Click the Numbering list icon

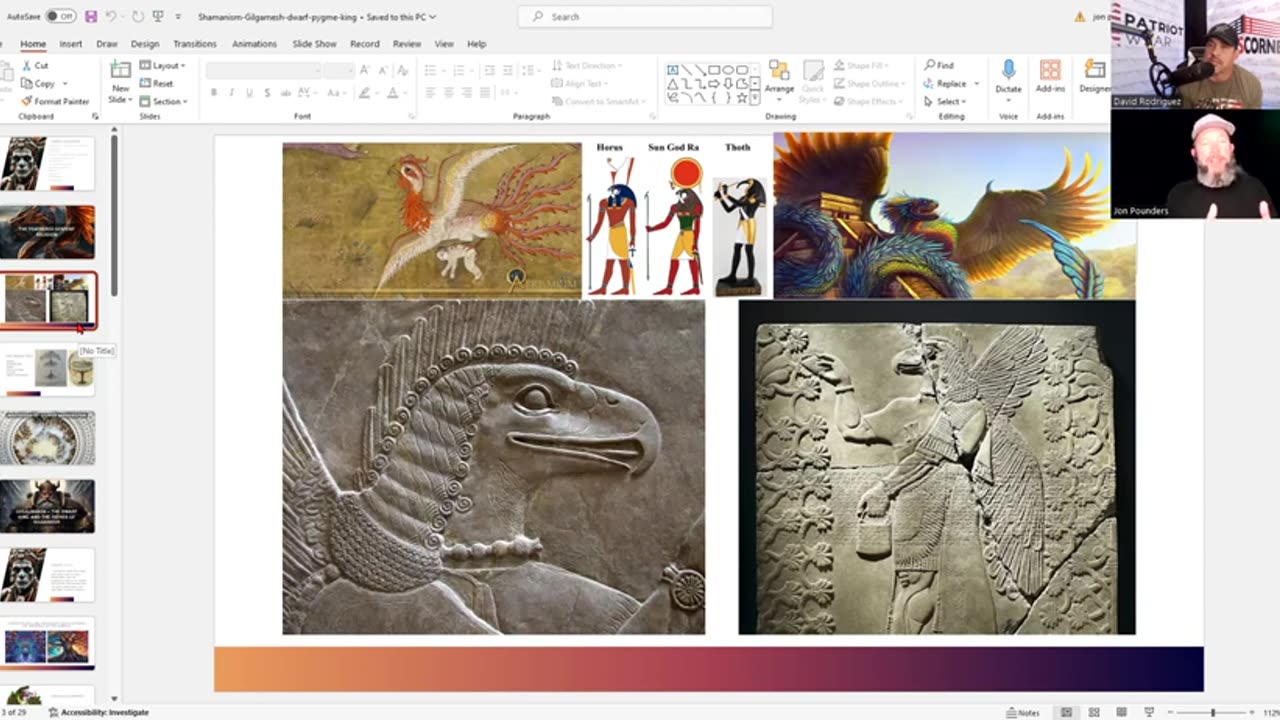point(457,69)
